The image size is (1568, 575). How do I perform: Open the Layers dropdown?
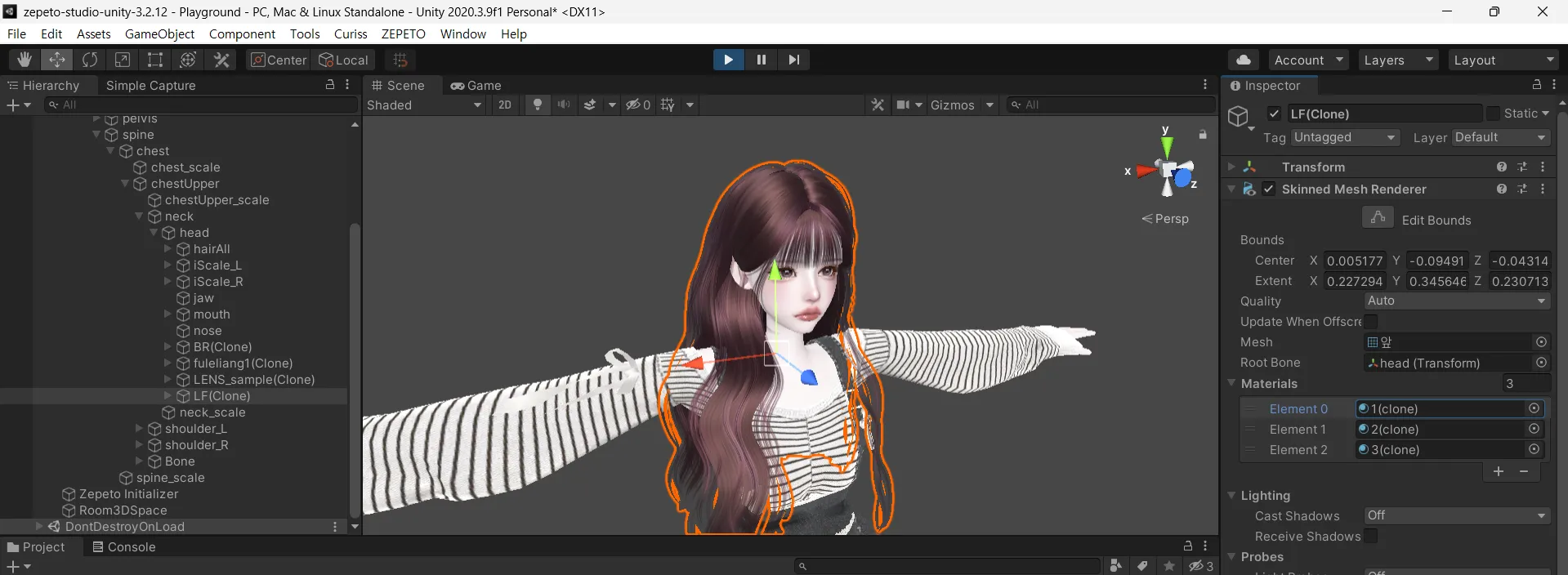click(x=1398, y=60)
